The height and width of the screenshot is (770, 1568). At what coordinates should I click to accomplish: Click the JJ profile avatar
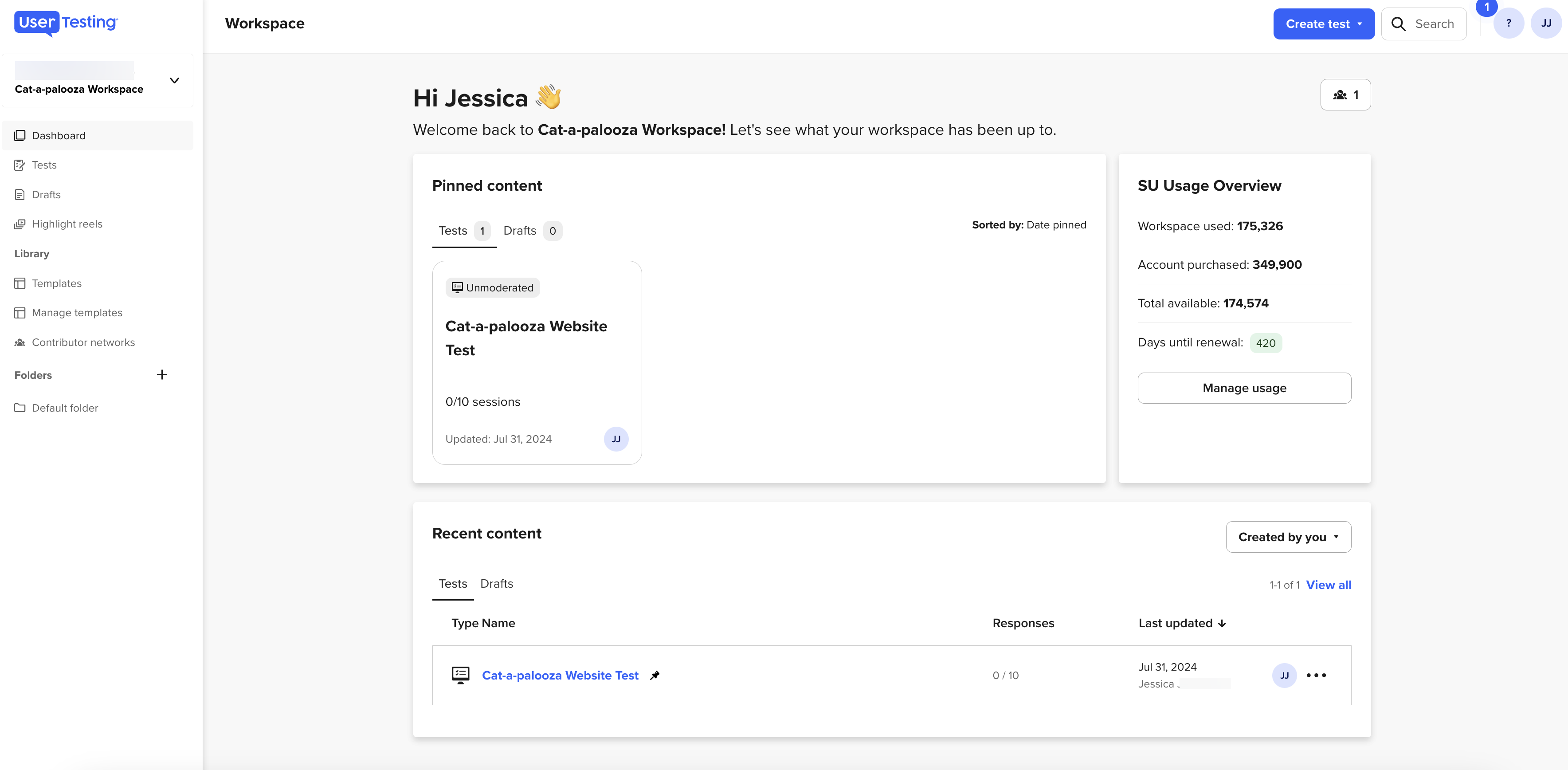(x=1546, y=24)
